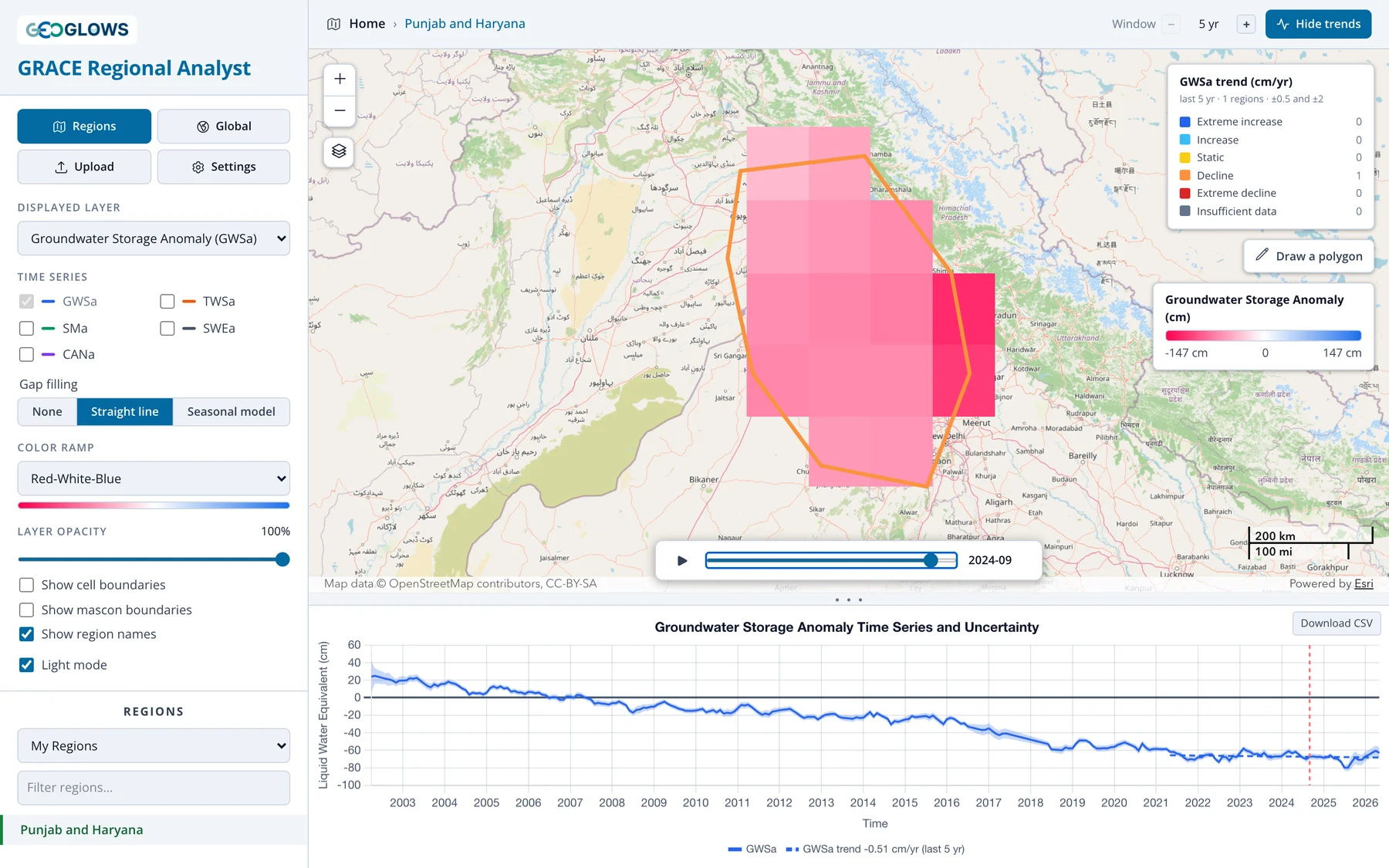The image size is (1389, 868).
Task: Set gap filling to None
Action: click(47, 412)
